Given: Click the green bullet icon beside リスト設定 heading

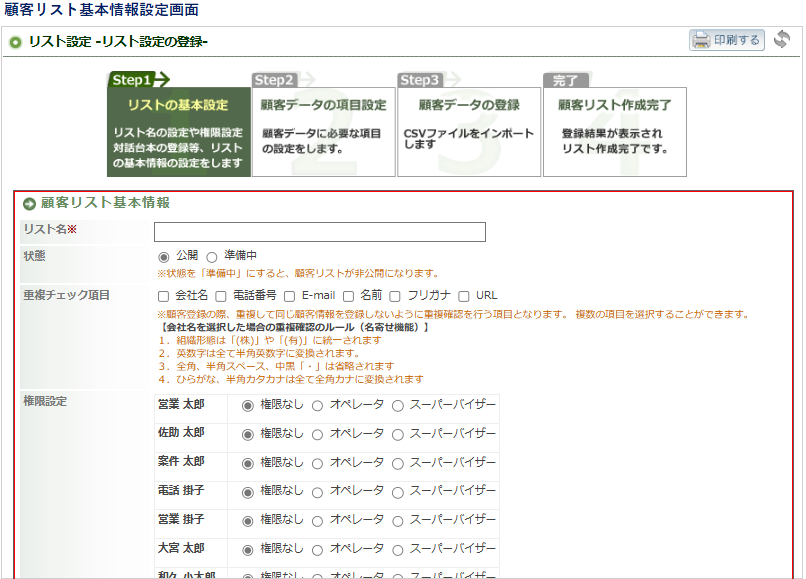Looking at the screenshot, I should point(15,42).
